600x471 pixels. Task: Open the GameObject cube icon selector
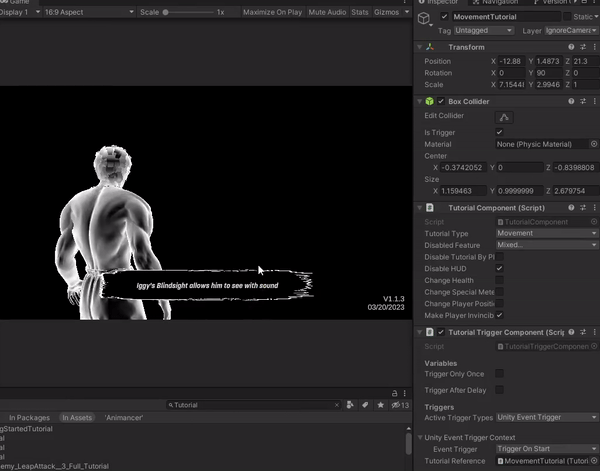click(424, 18)
